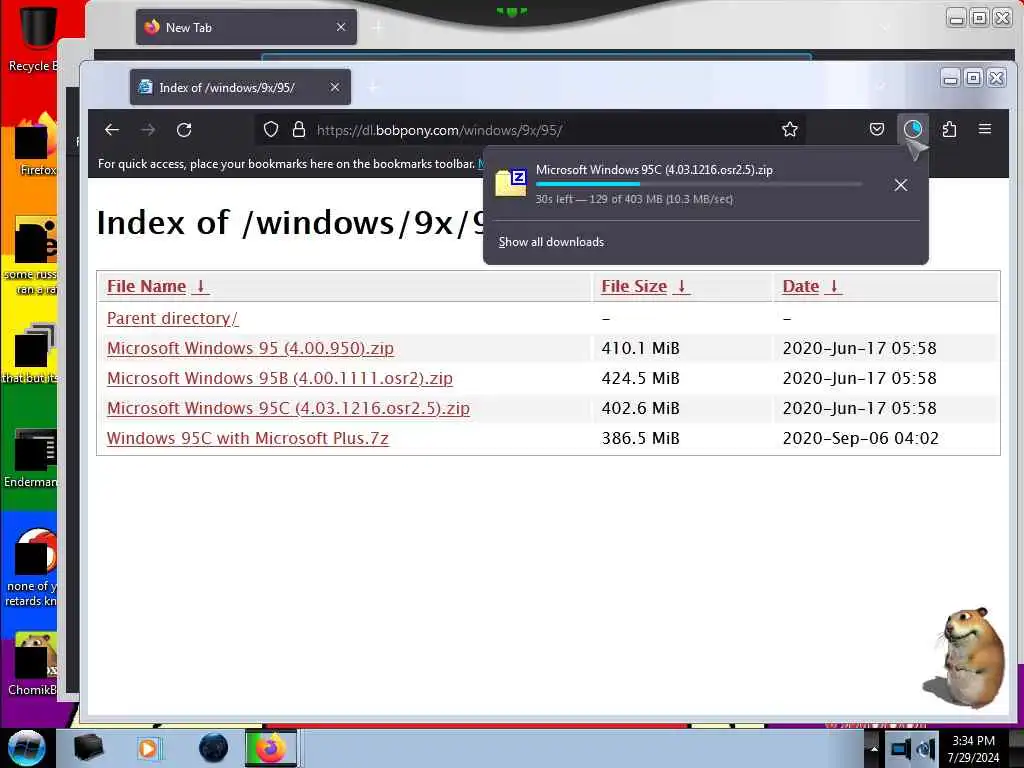Open the tracking protection shield icon
Viewport: 1024px width, 768px height.
(x=271, y=130)
